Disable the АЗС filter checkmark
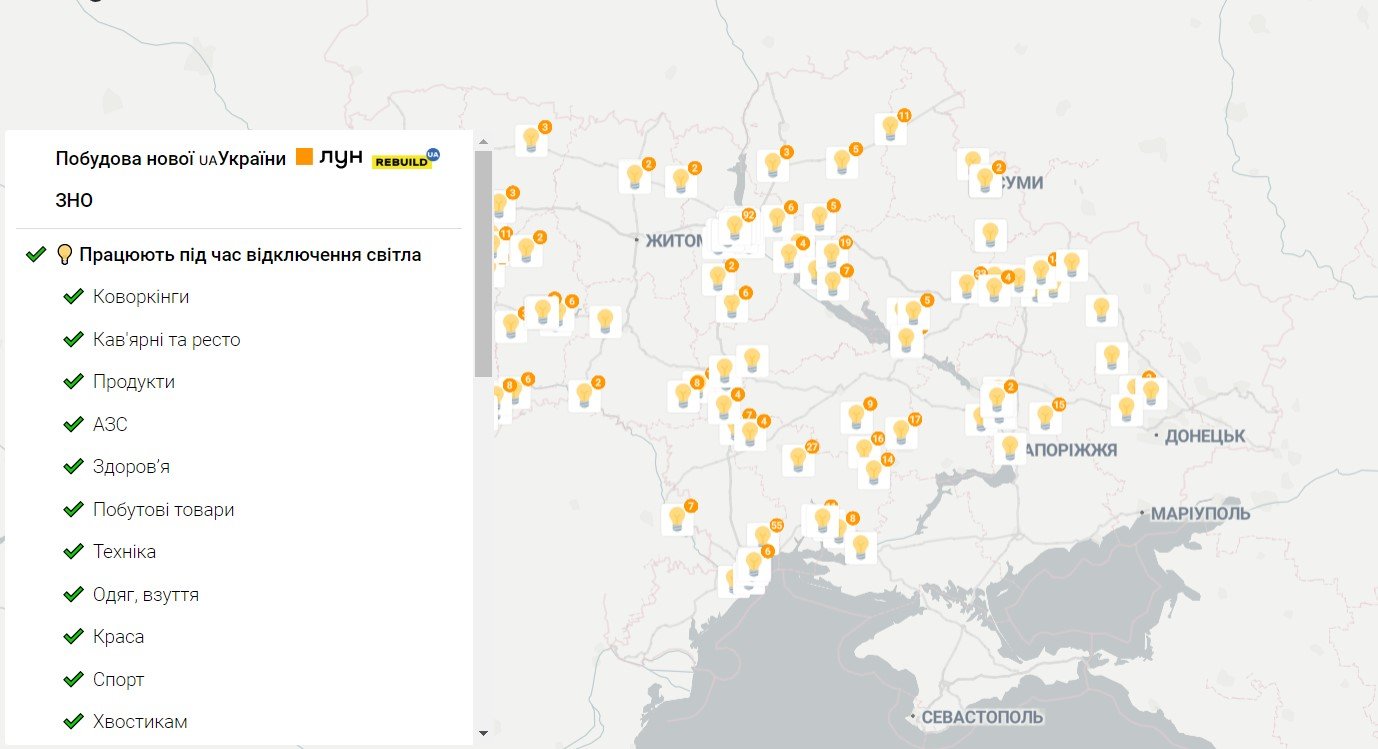 (71, 423)
